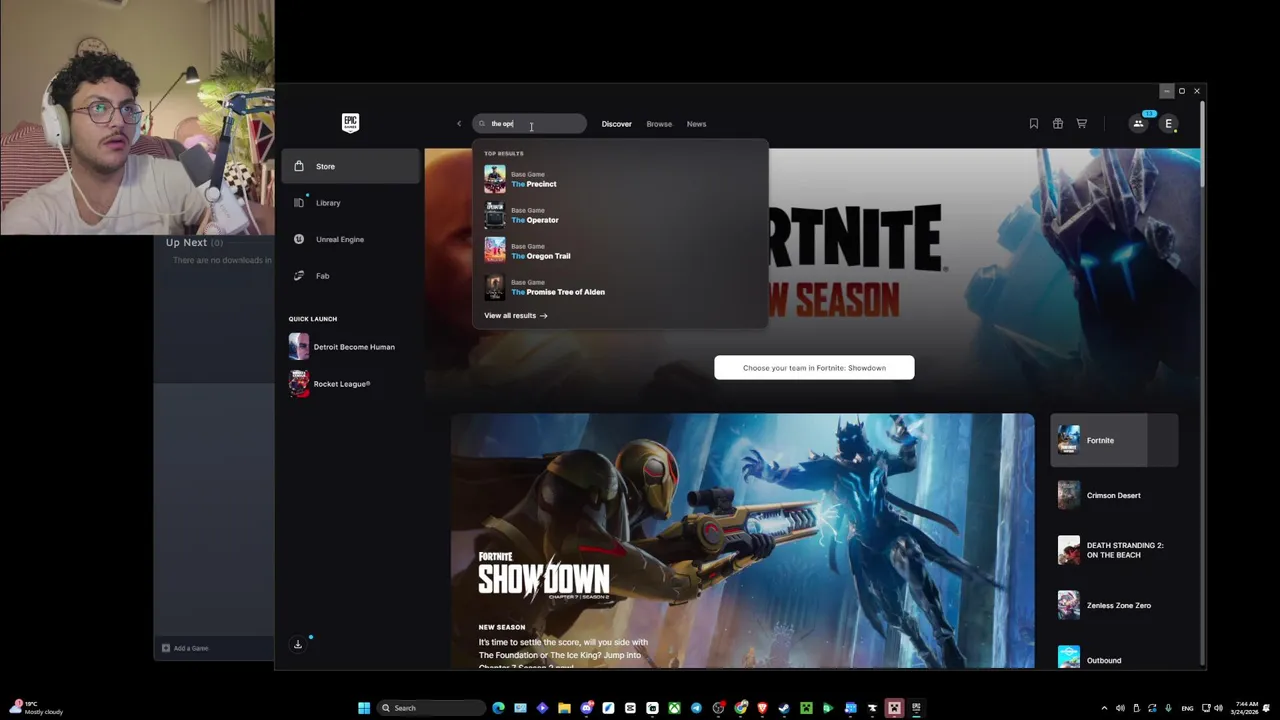Viewport: 1280px width, 720px height.
Task: Select The Oregon Trail search result
Action: coord(620,251)
